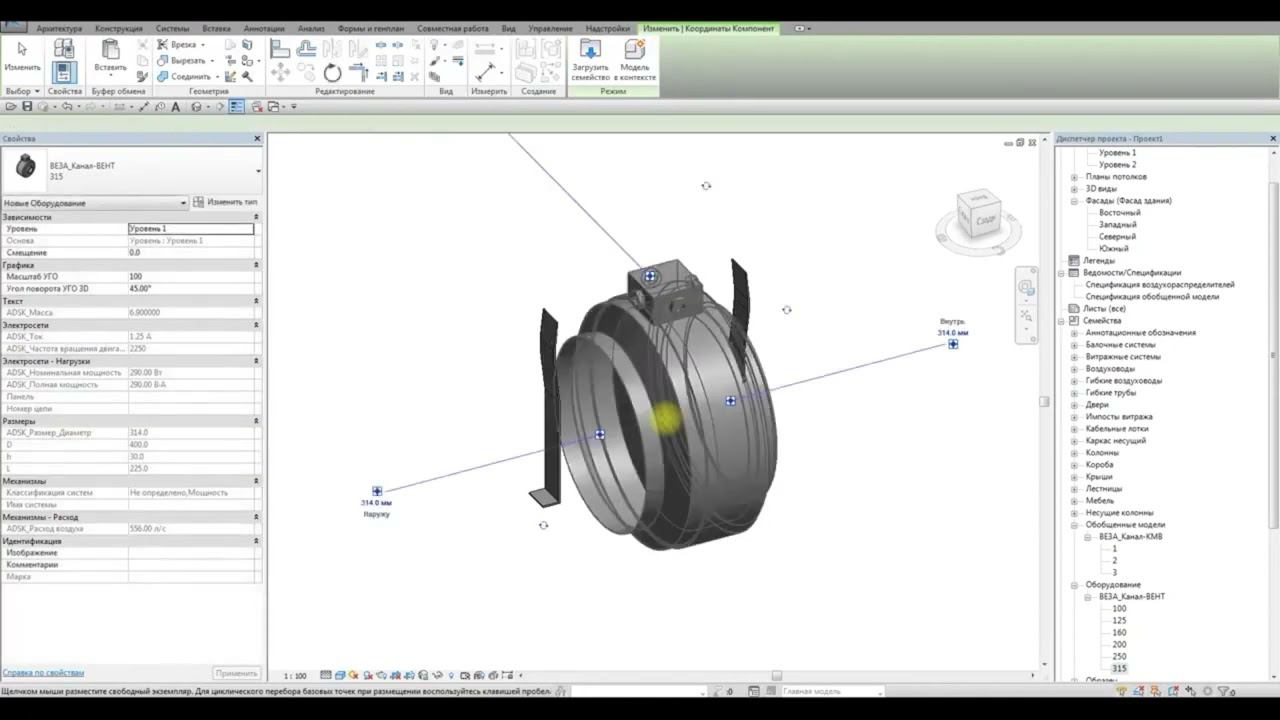Click the Уровень value field
Viewport: 1280px width, 720px height.
(x=191, y=229)
